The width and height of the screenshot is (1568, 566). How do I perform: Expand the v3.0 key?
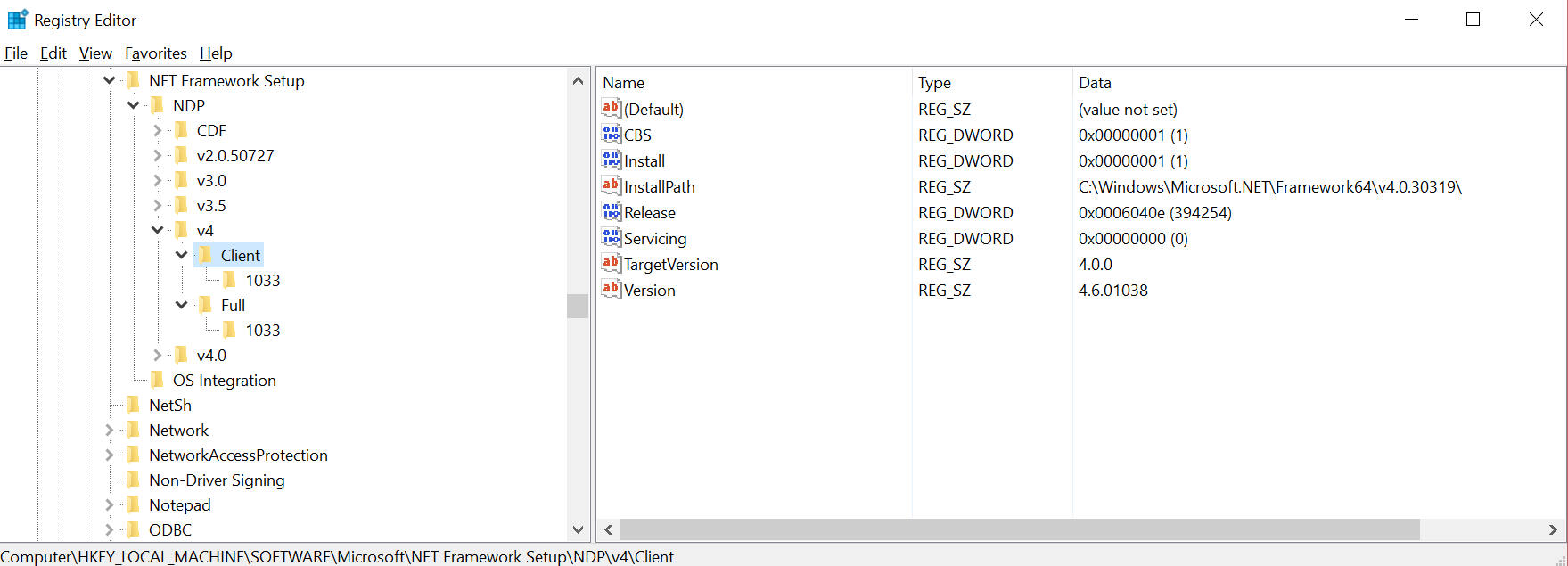tap(158, 180)
